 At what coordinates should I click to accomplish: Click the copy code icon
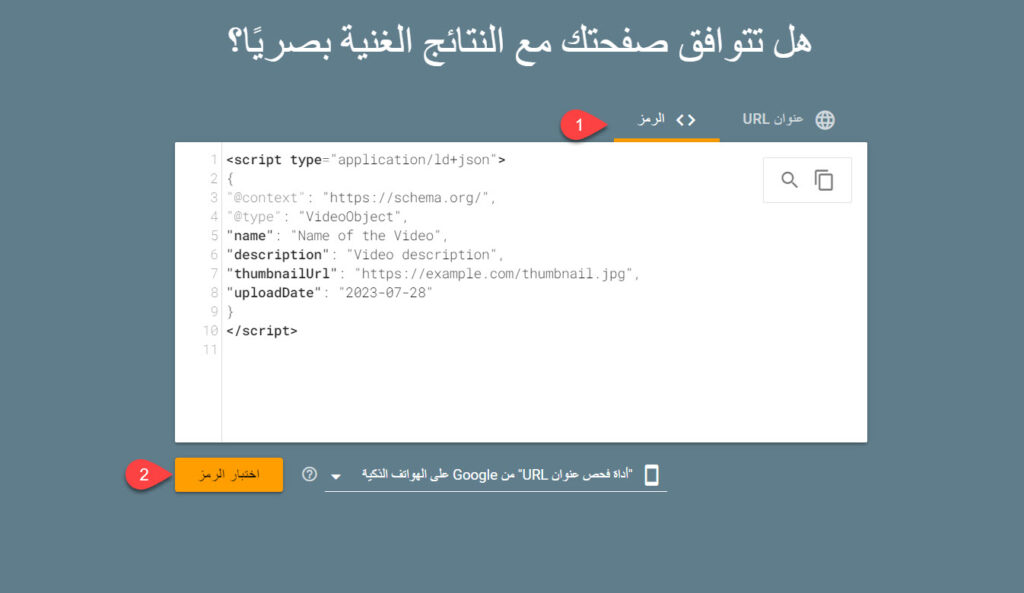[824, 180]
